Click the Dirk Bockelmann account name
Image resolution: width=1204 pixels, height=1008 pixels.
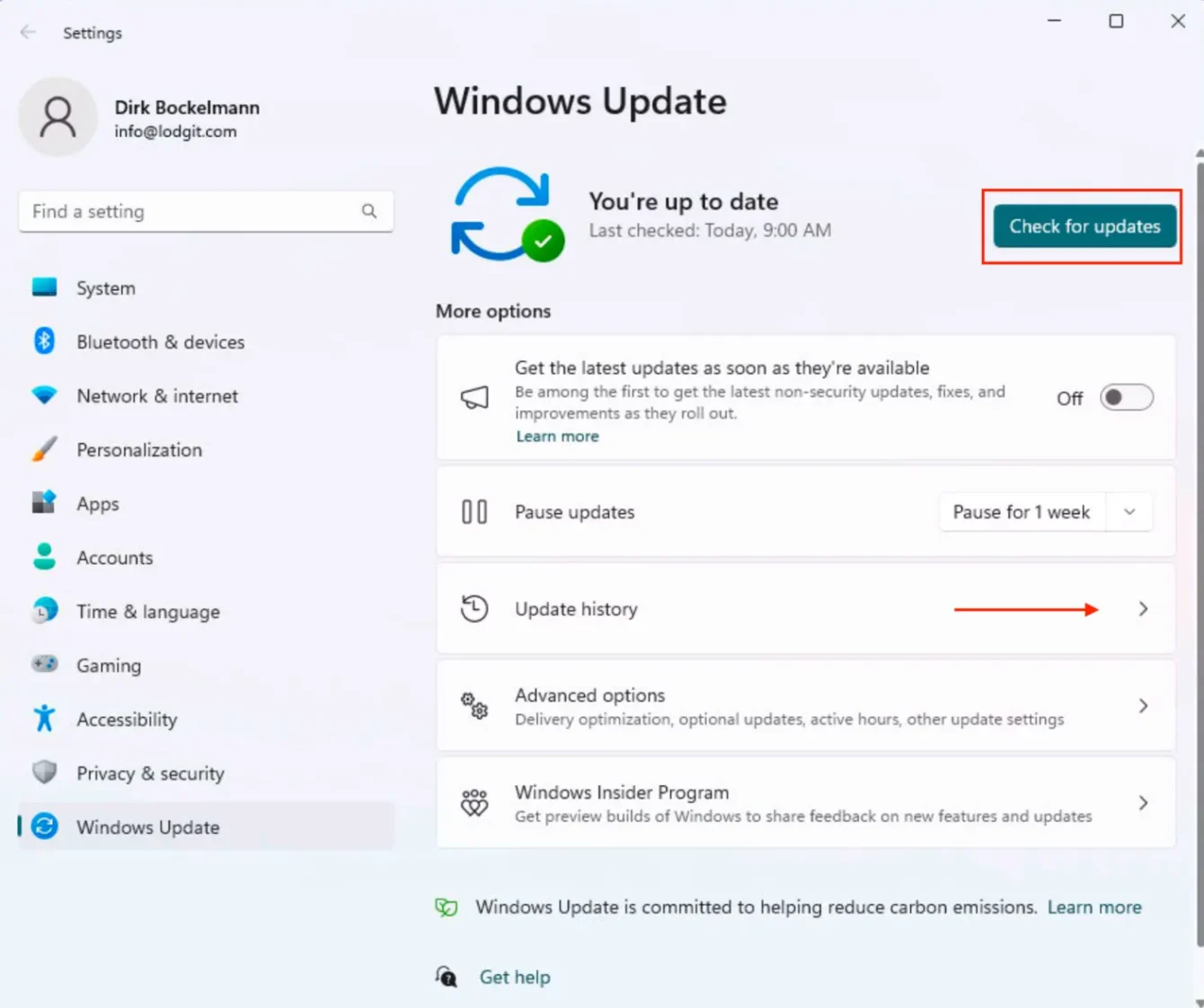click(187, 107)
